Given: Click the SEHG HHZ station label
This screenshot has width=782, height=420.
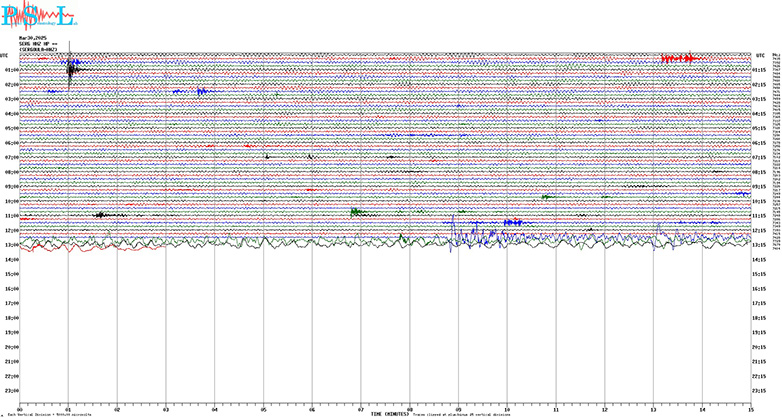Looking at the screenshot, I should click(x=36, y=43).
